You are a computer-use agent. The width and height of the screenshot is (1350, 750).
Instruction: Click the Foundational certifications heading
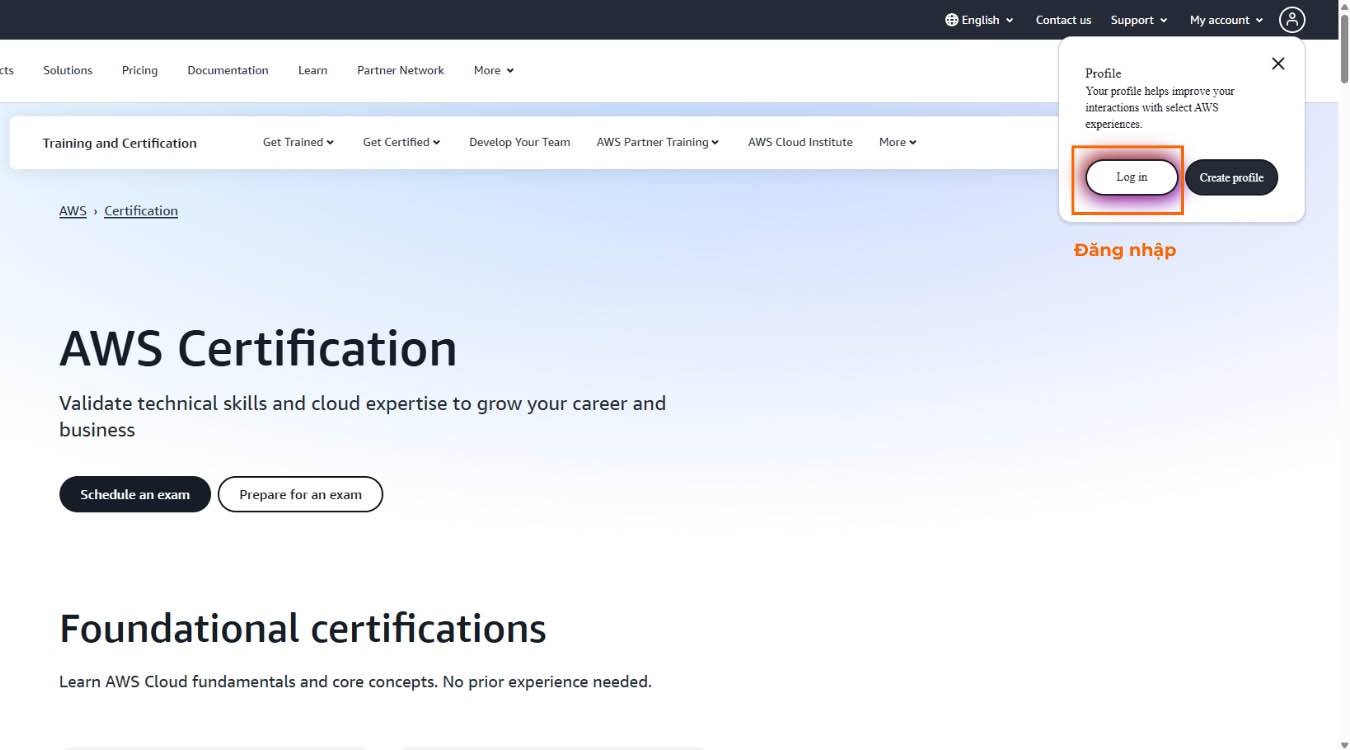[x=303, y=628]
